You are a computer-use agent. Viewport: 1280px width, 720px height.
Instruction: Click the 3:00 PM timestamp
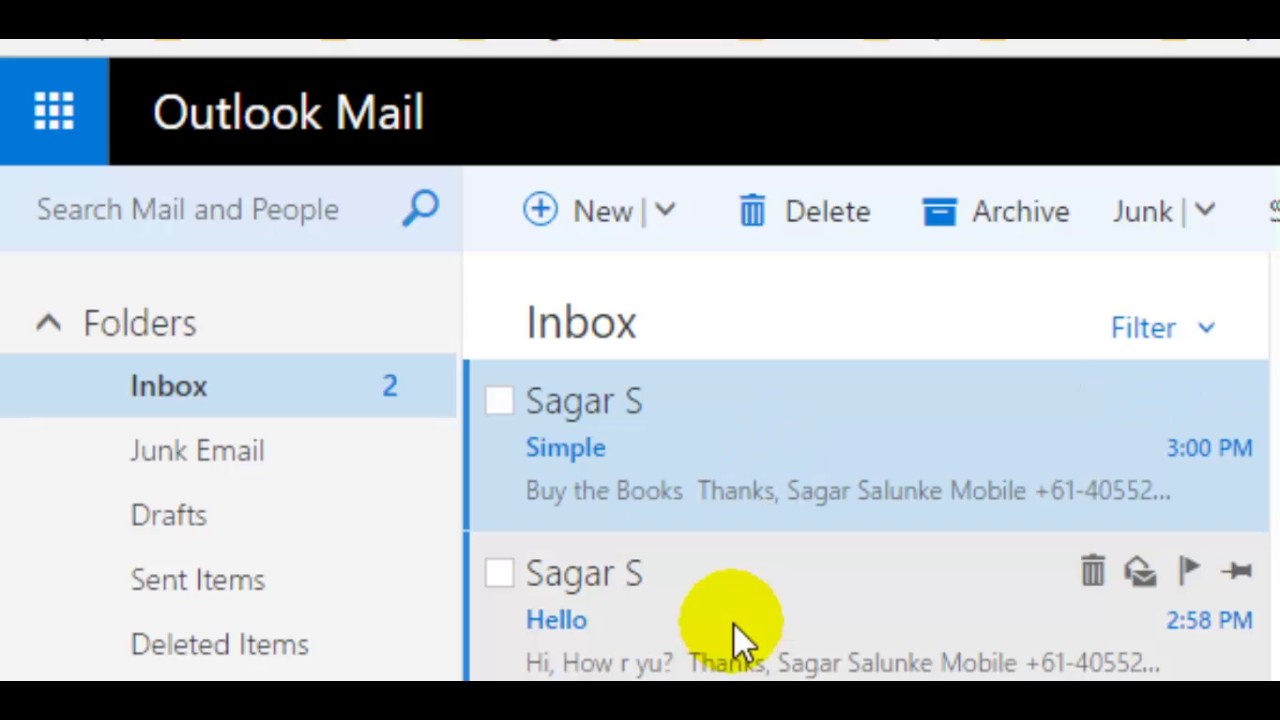pos(1209,448)
